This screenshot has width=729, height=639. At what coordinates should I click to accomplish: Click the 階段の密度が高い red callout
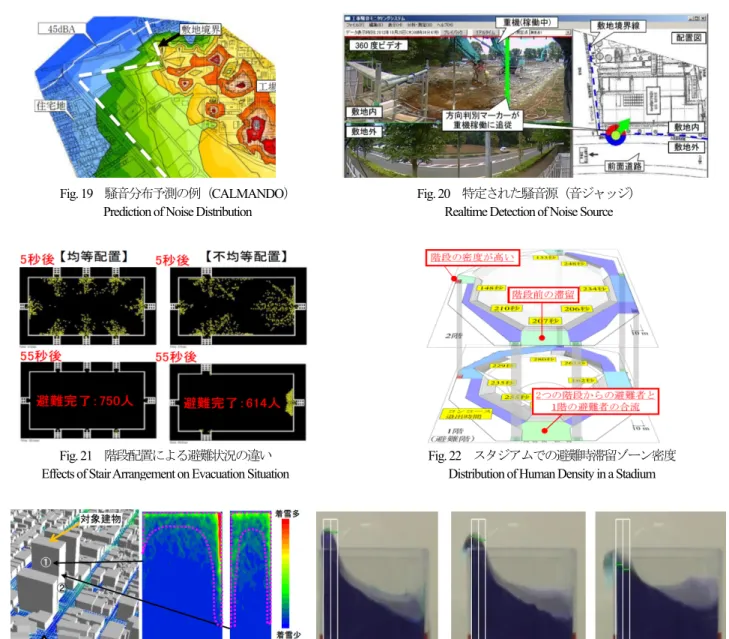coord(472,257)
